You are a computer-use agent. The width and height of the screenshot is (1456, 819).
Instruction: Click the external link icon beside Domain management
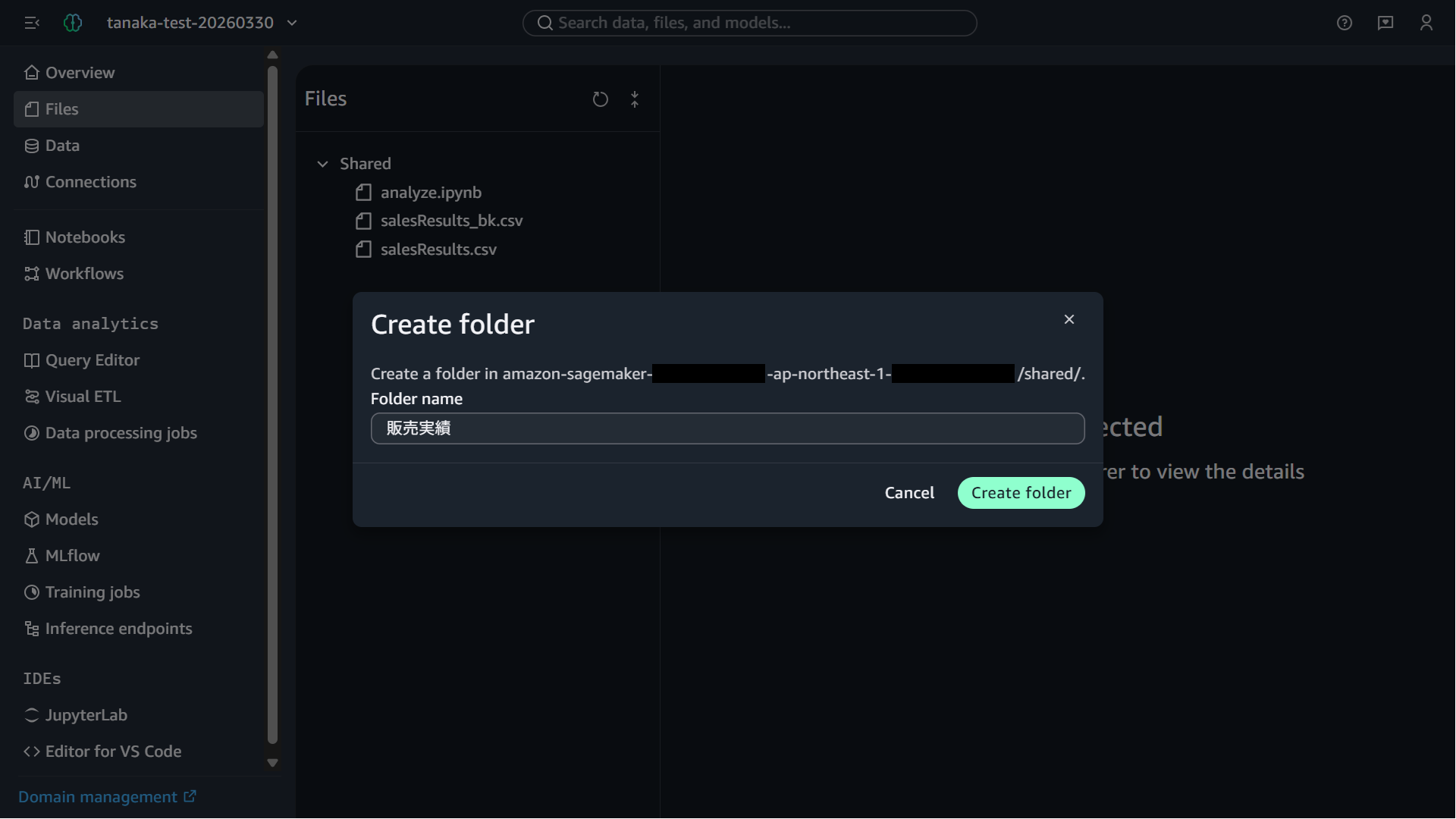(190, 796)
